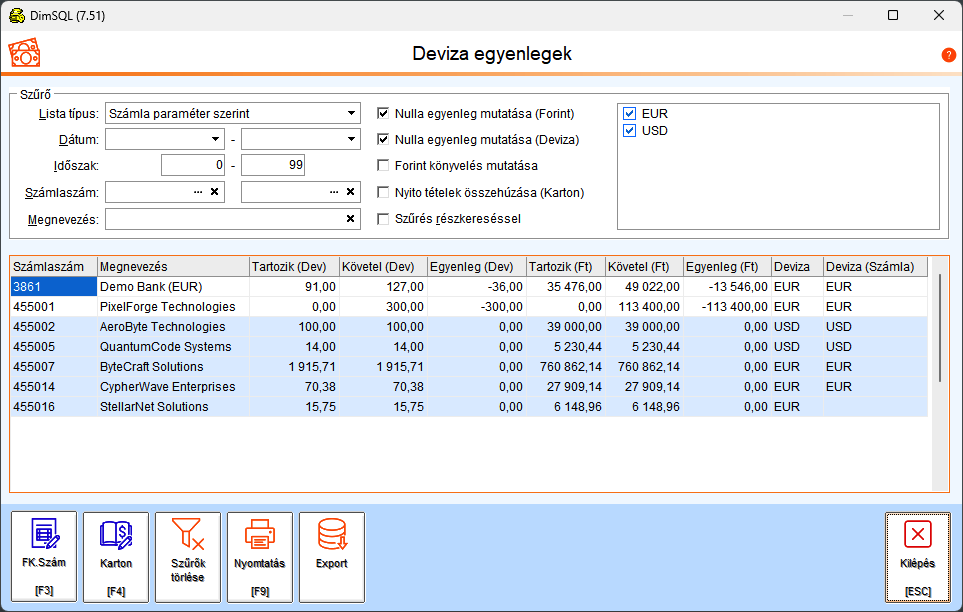The width and height of the screenshot is (963, 612).
Task: Click the Időszak end field showing 99
Action: (x=273, y=165)
